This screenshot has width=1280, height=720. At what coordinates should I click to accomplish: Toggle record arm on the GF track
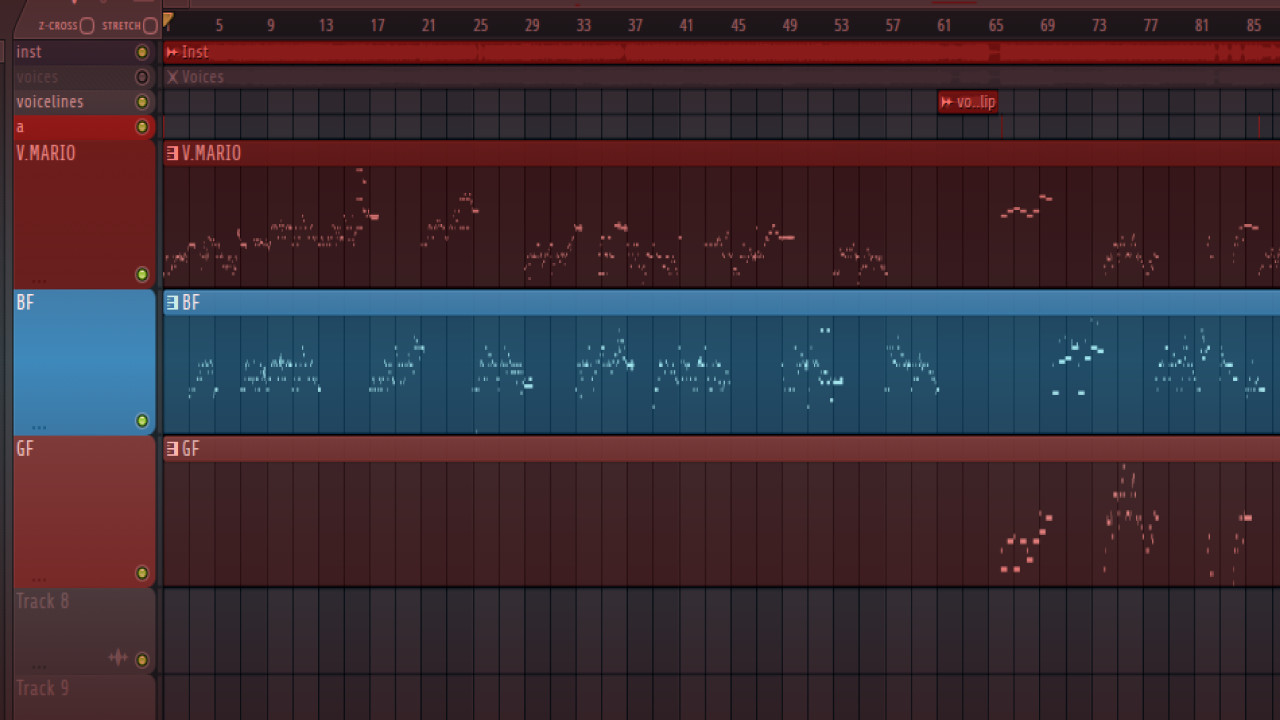[x=142, y=573]
